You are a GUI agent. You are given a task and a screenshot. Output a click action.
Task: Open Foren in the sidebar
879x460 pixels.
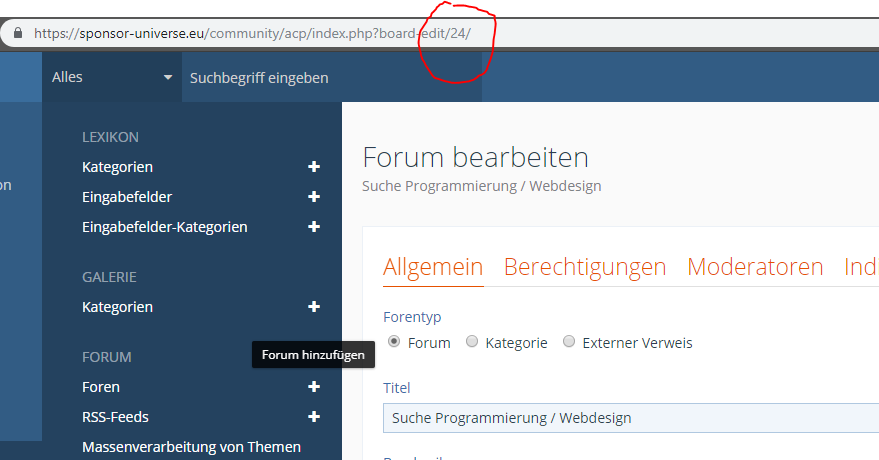click(101, 387)
